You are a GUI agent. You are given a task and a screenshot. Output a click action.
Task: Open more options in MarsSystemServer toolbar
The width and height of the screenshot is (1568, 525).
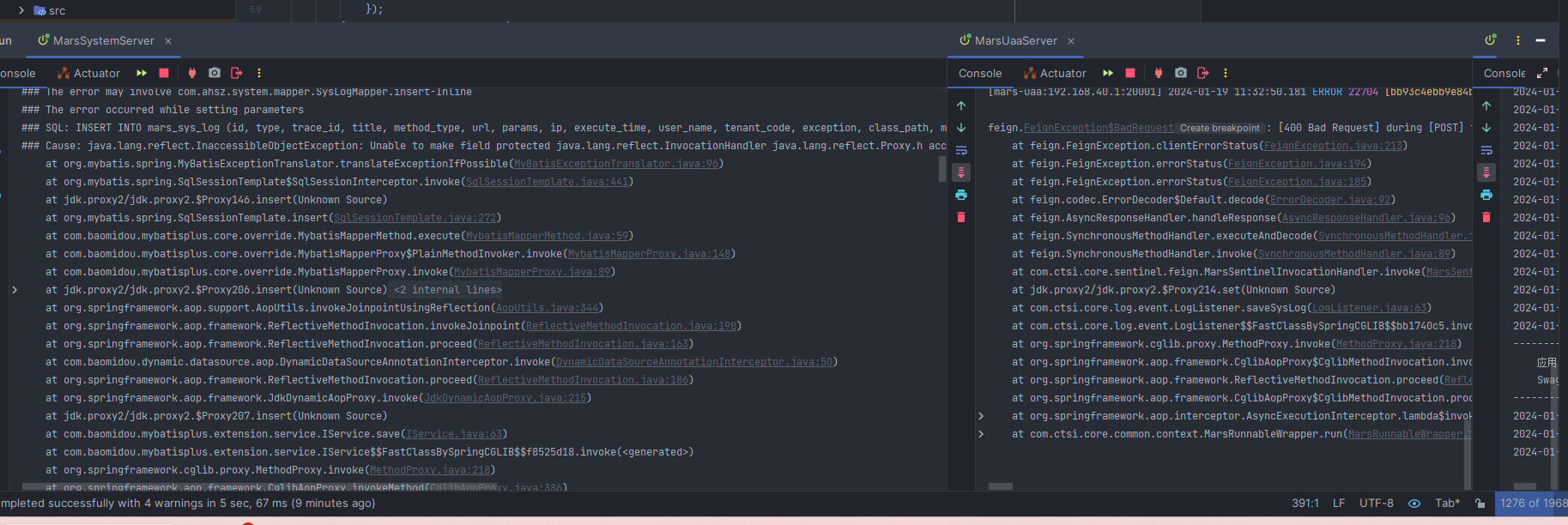[x=259, y=73]
